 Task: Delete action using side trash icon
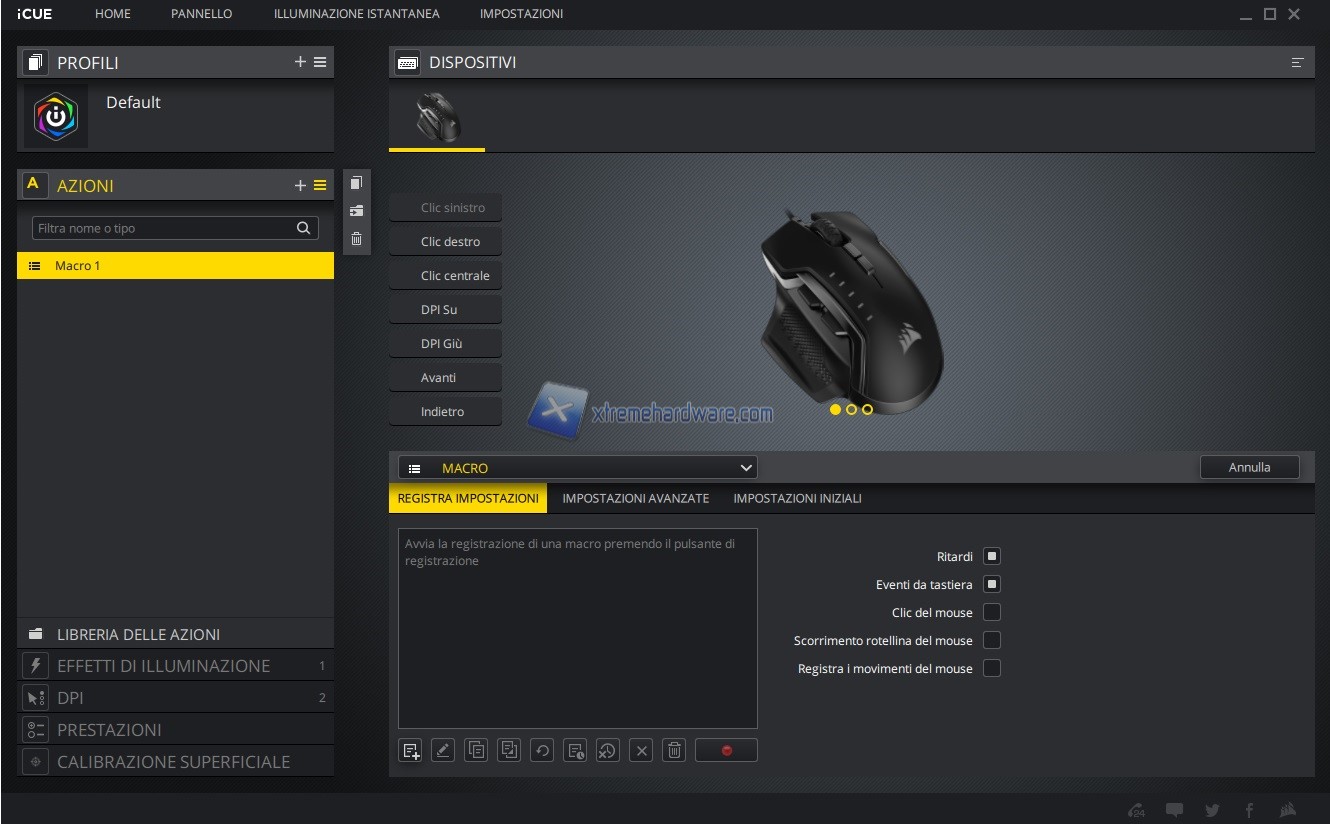point(356,239)
